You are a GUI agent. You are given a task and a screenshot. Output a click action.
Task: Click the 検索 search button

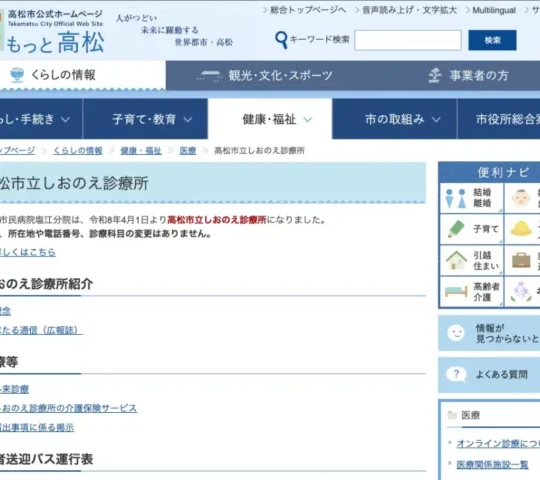pyautogui.click(x=492, y=40)
